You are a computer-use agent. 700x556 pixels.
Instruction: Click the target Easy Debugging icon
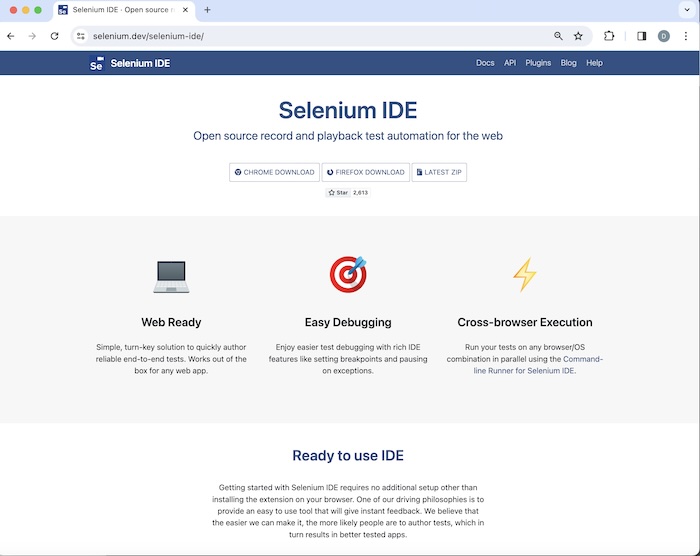point(348,274)
